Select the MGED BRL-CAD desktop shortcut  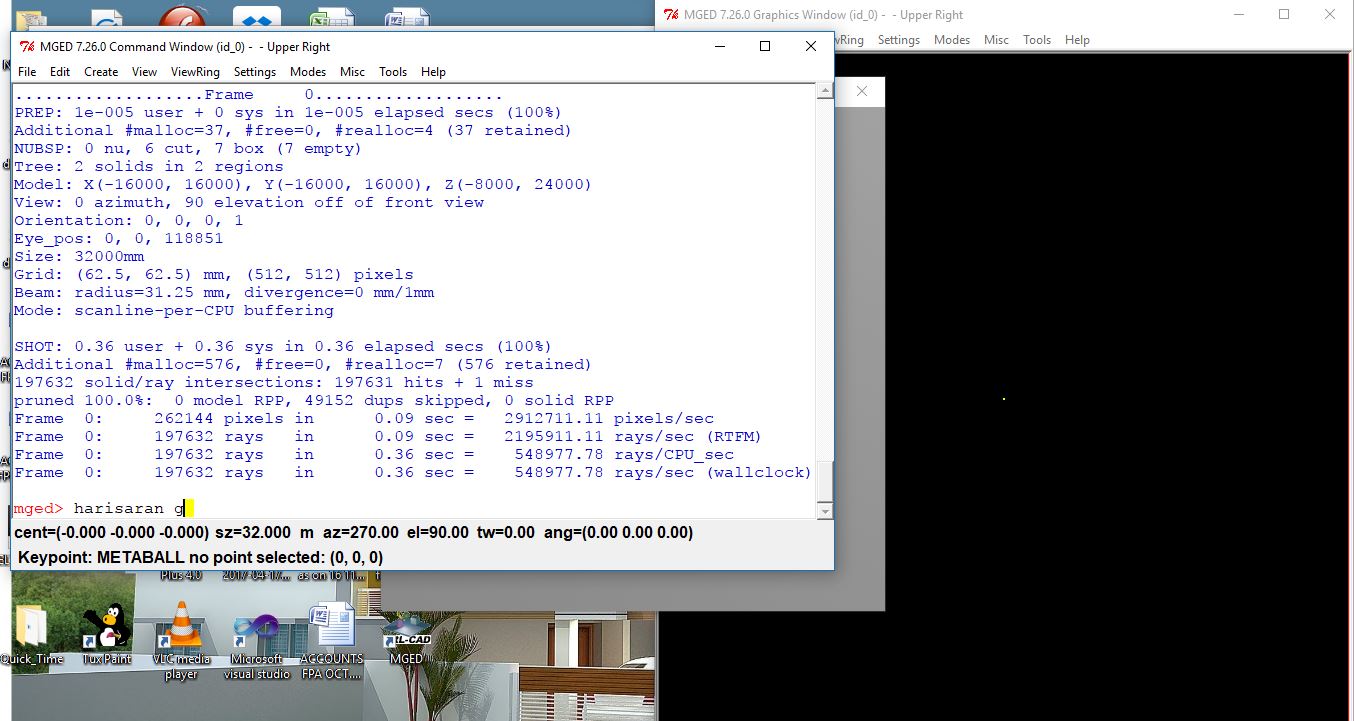pyautogui.click(x=406, y=637)
